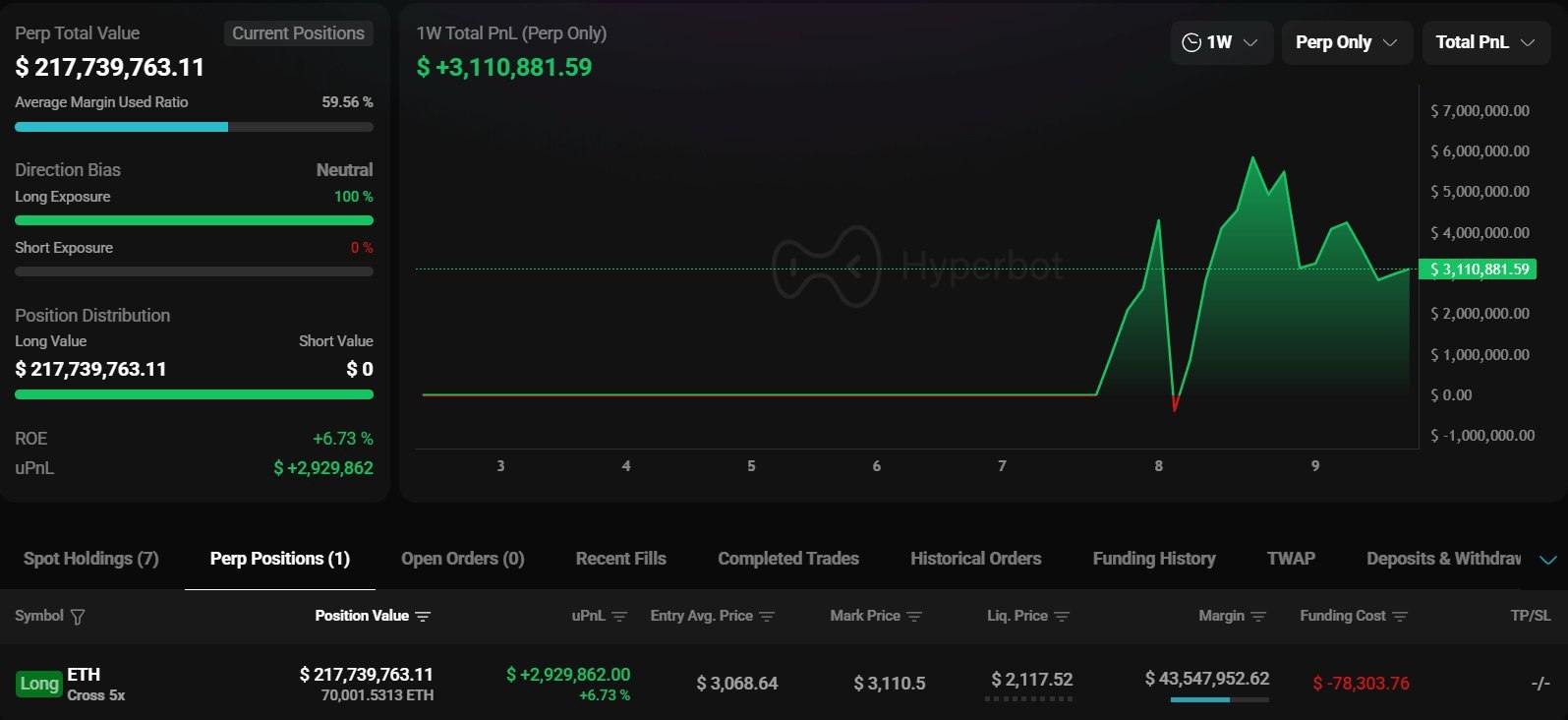Select the Completed Trades tab

[787, 559]
